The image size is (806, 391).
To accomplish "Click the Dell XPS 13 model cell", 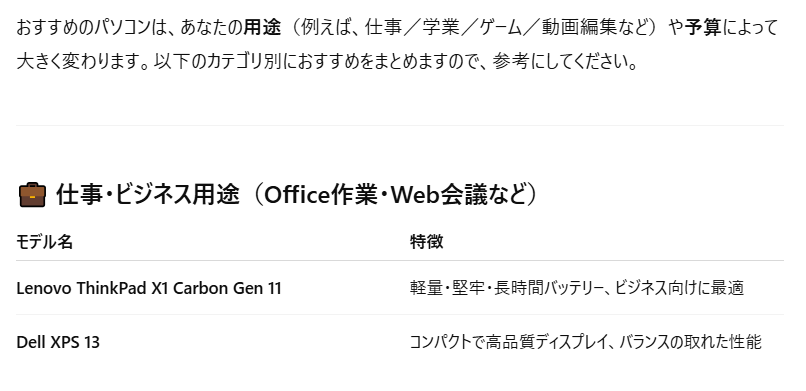I will pos(58,342).
